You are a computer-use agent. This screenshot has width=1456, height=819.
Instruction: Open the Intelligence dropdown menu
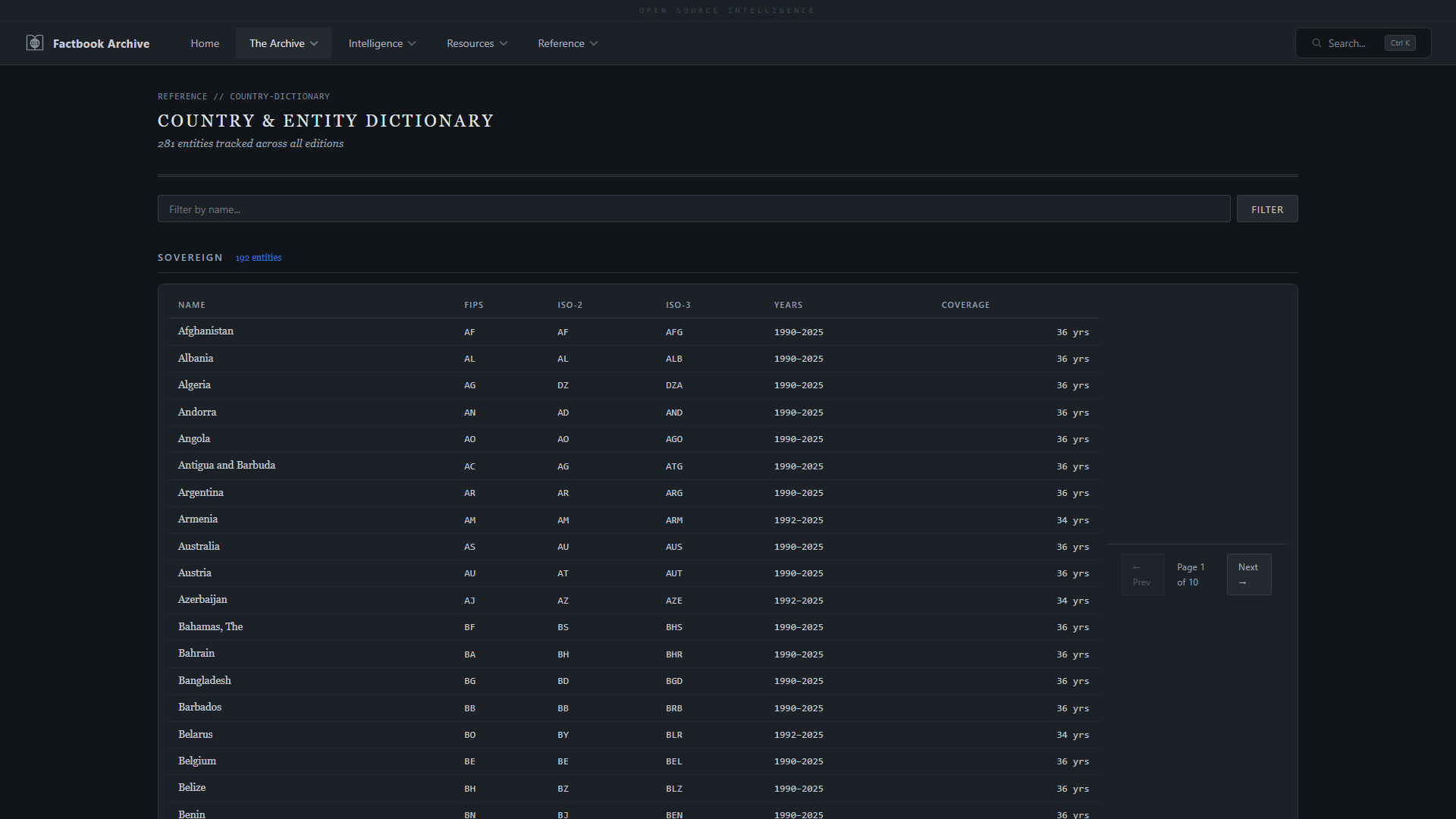381,43
